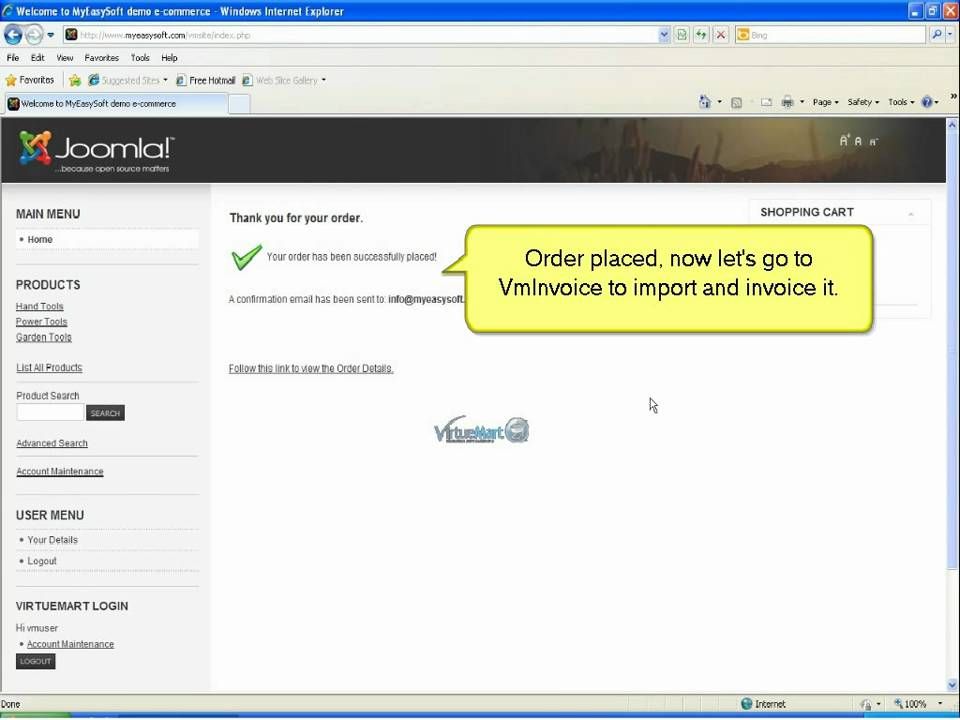Open Account Maintenance link below Advanced Search

coord(60,471)
